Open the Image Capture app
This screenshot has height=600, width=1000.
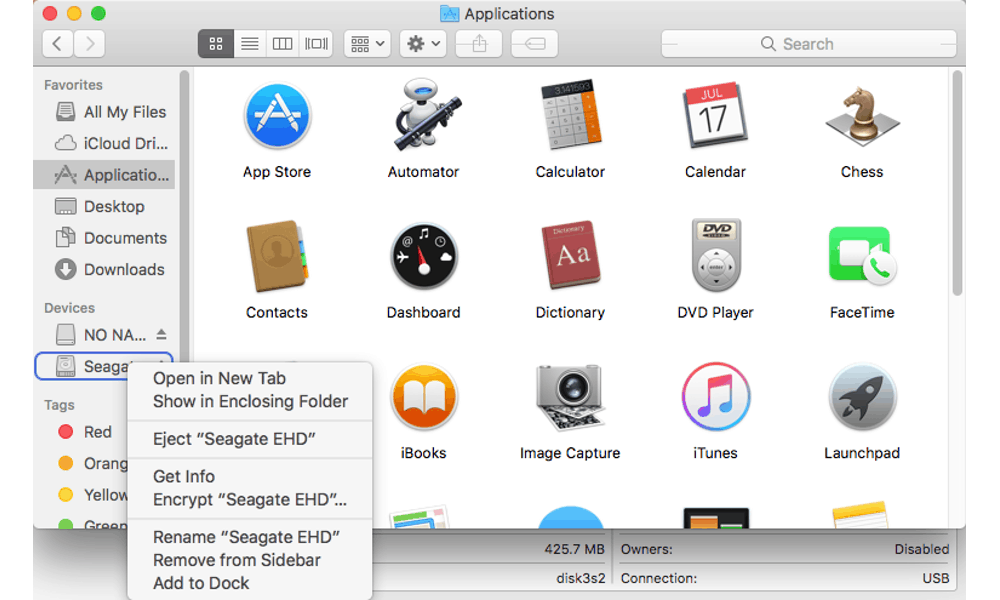point(570,397)
